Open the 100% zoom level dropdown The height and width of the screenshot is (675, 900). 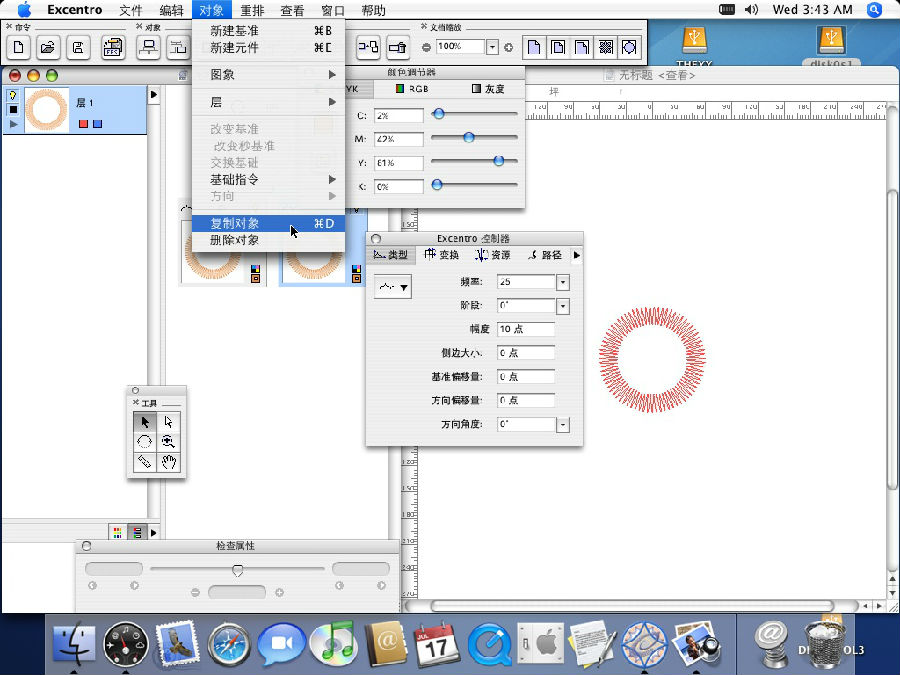coord(492,47)
